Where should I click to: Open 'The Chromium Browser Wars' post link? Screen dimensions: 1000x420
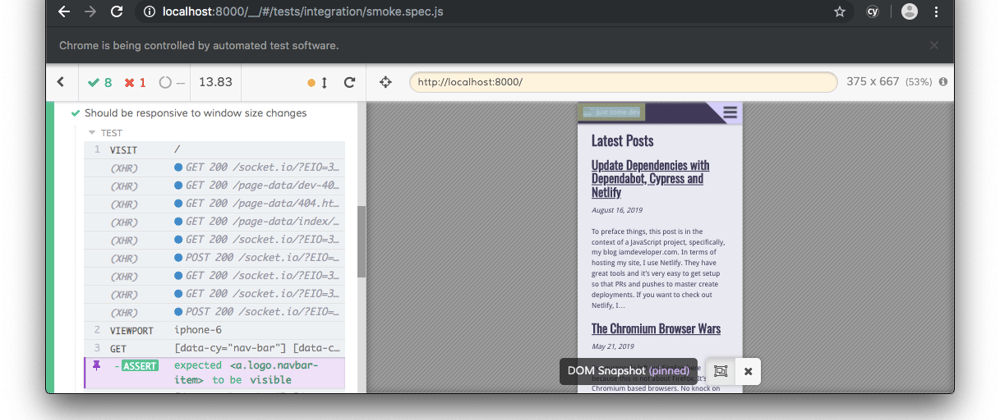click(x=656, y=329)
